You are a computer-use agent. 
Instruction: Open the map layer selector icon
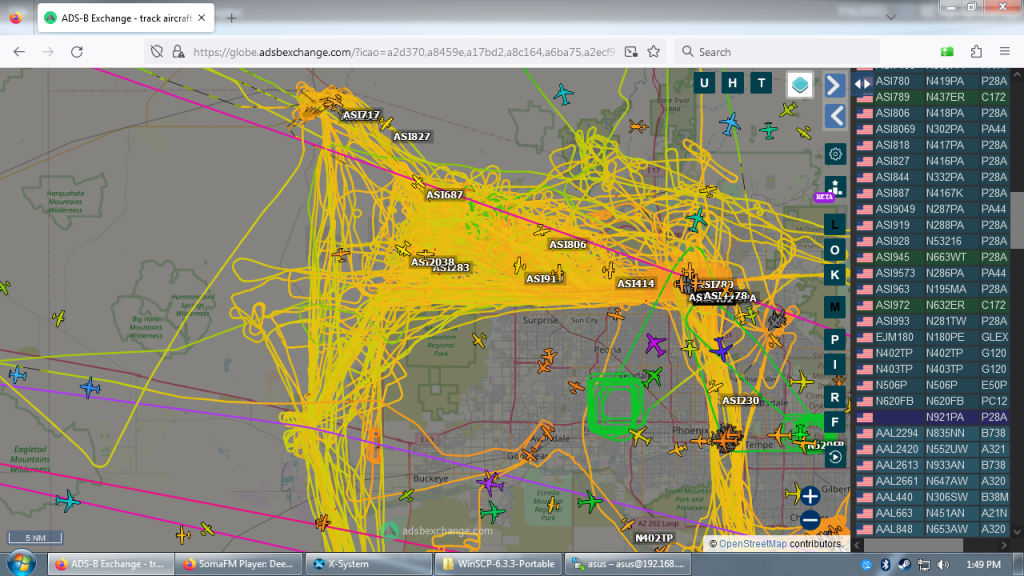pyautogui.click(x=800, y=85)
